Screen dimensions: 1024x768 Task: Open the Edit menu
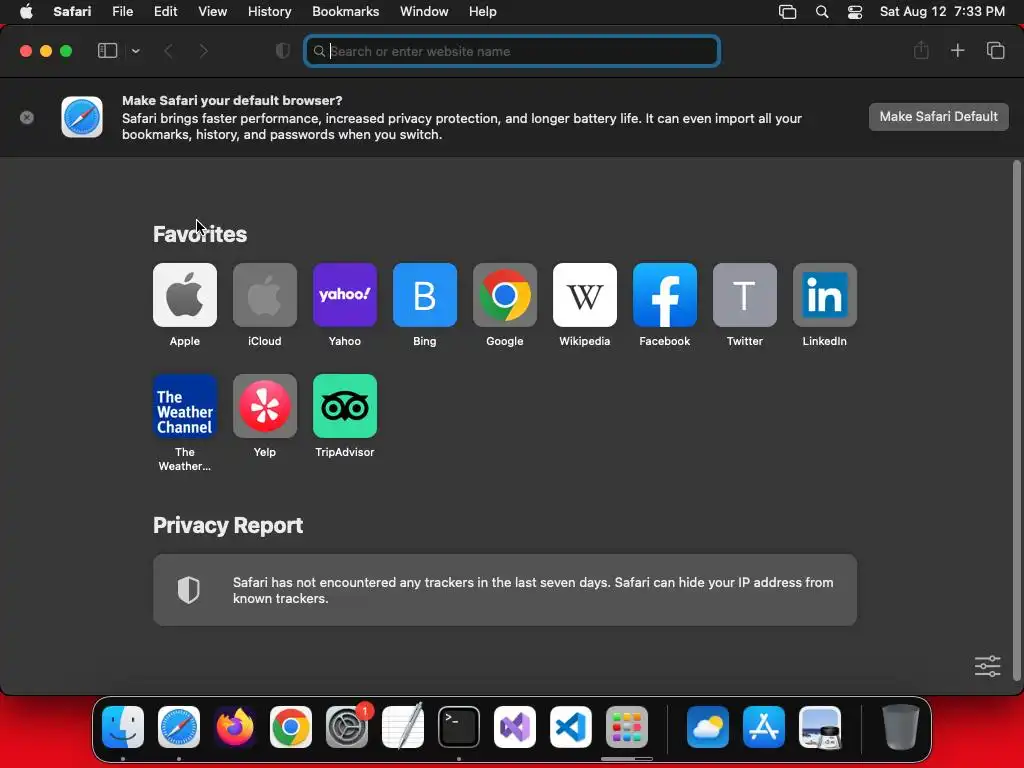point(165,12)
